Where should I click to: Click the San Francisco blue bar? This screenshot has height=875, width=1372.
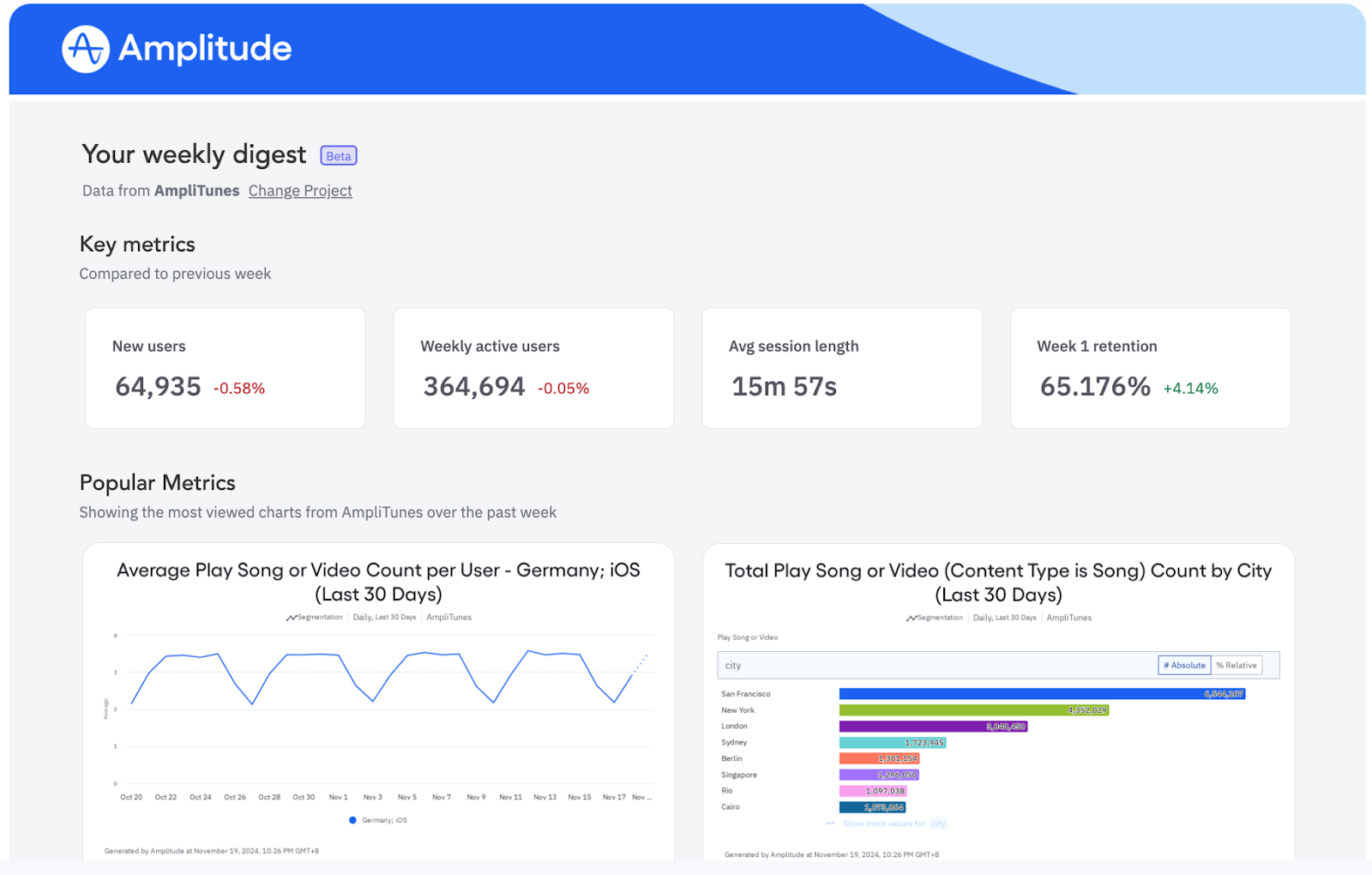pos(1042,694)
